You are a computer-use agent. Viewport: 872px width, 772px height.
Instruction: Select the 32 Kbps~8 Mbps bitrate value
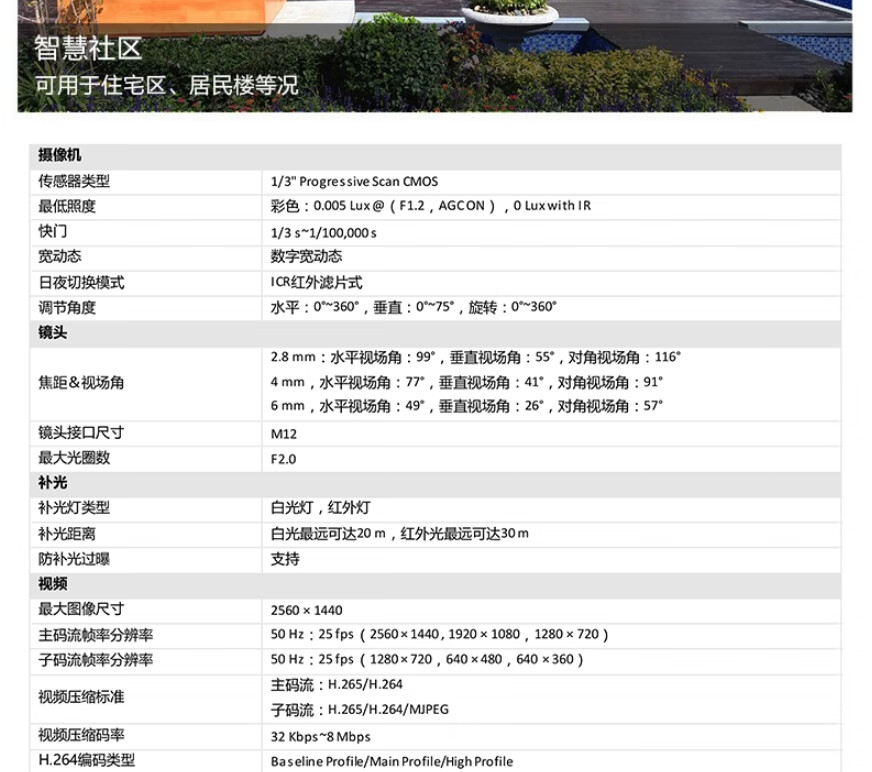[x=320, y=737]
